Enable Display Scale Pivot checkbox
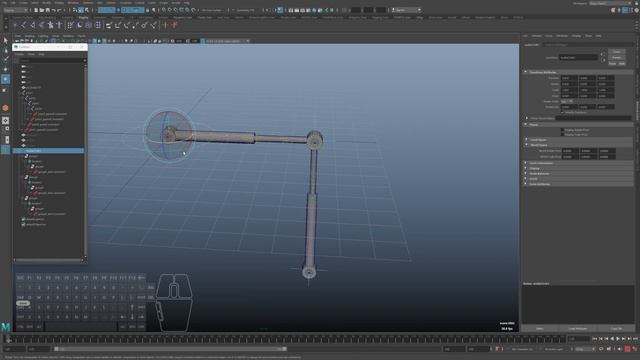This screenshot has height=360, width=640. click(562, 134)
